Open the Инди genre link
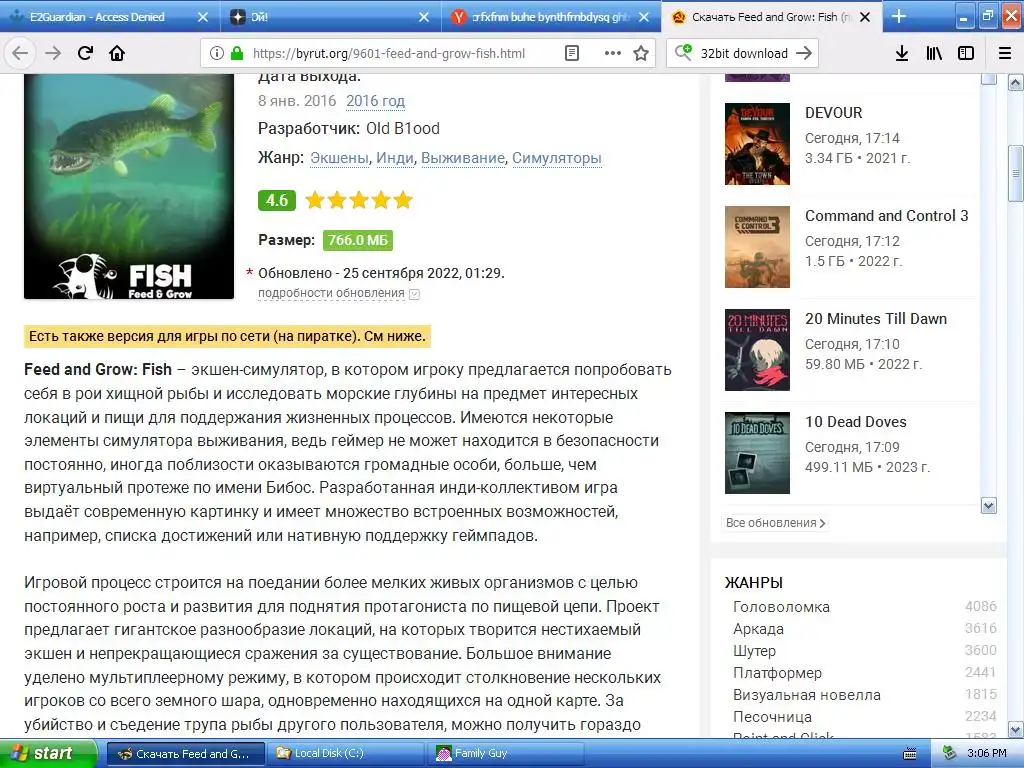The width and height of the screenshot is (1024, 768). click(x=395, y=158)
